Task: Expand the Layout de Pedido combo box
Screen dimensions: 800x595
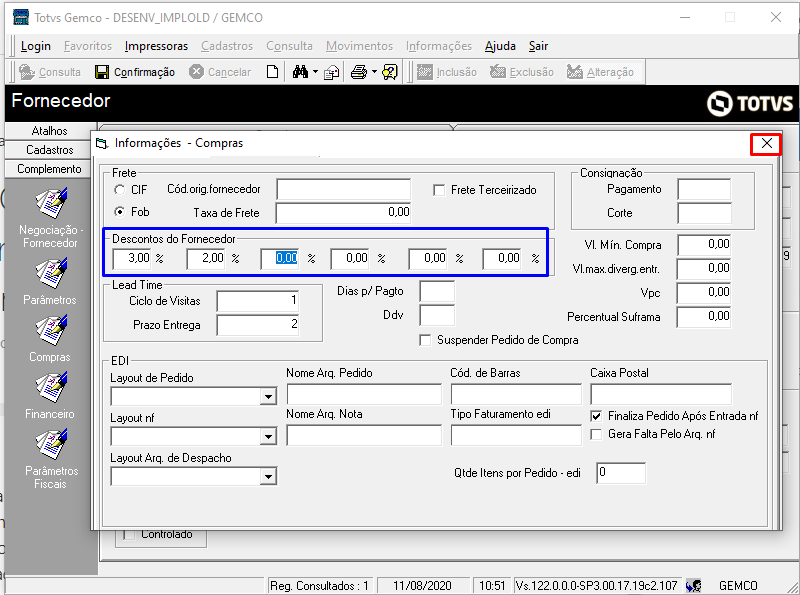Action: (x=268, y=396)
